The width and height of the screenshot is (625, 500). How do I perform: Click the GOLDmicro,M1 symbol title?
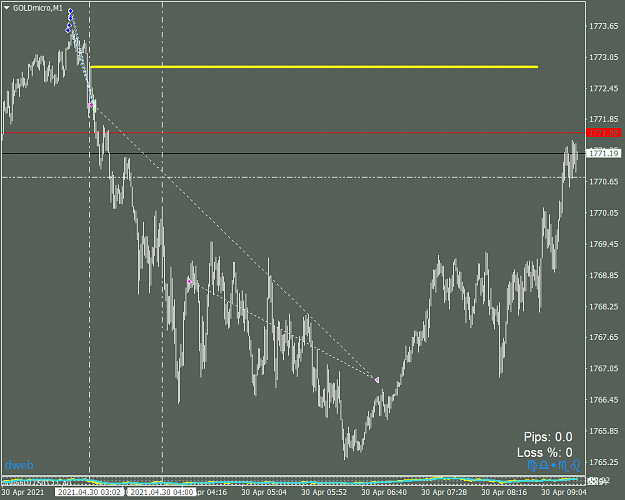point(38,8)
